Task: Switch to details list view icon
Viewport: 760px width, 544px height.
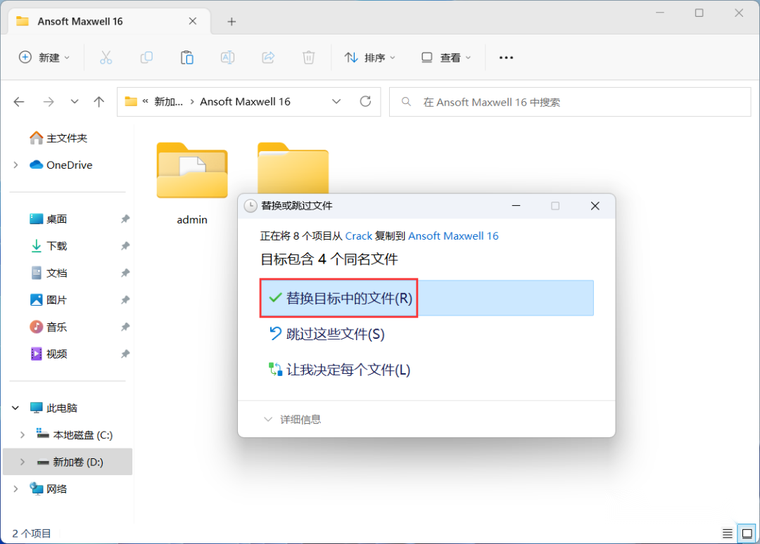Action: coord(727,534)
